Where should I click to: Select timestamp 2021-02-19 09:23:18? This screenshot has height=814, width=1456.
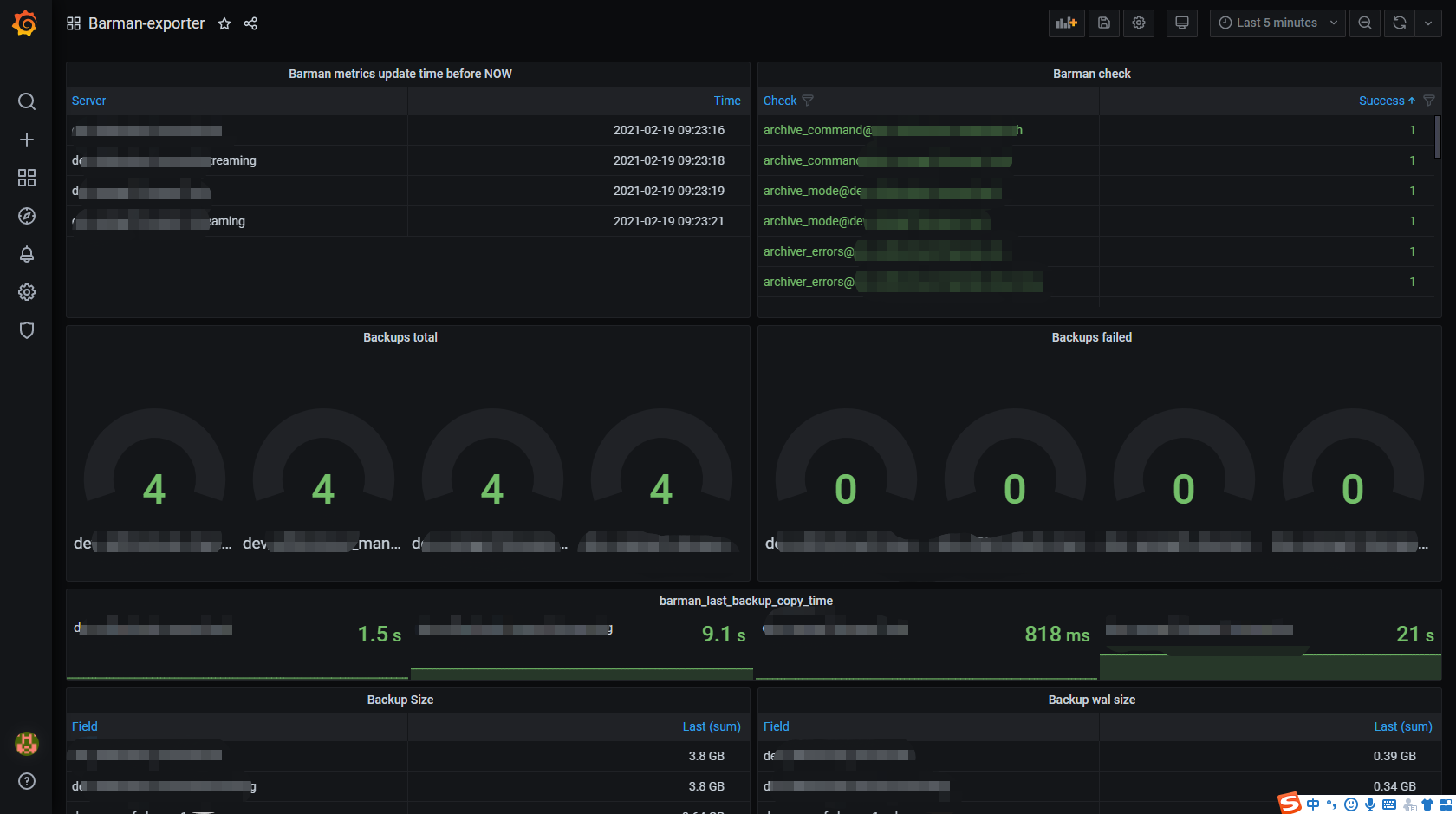pyautogui.click(x=669, y=160)
